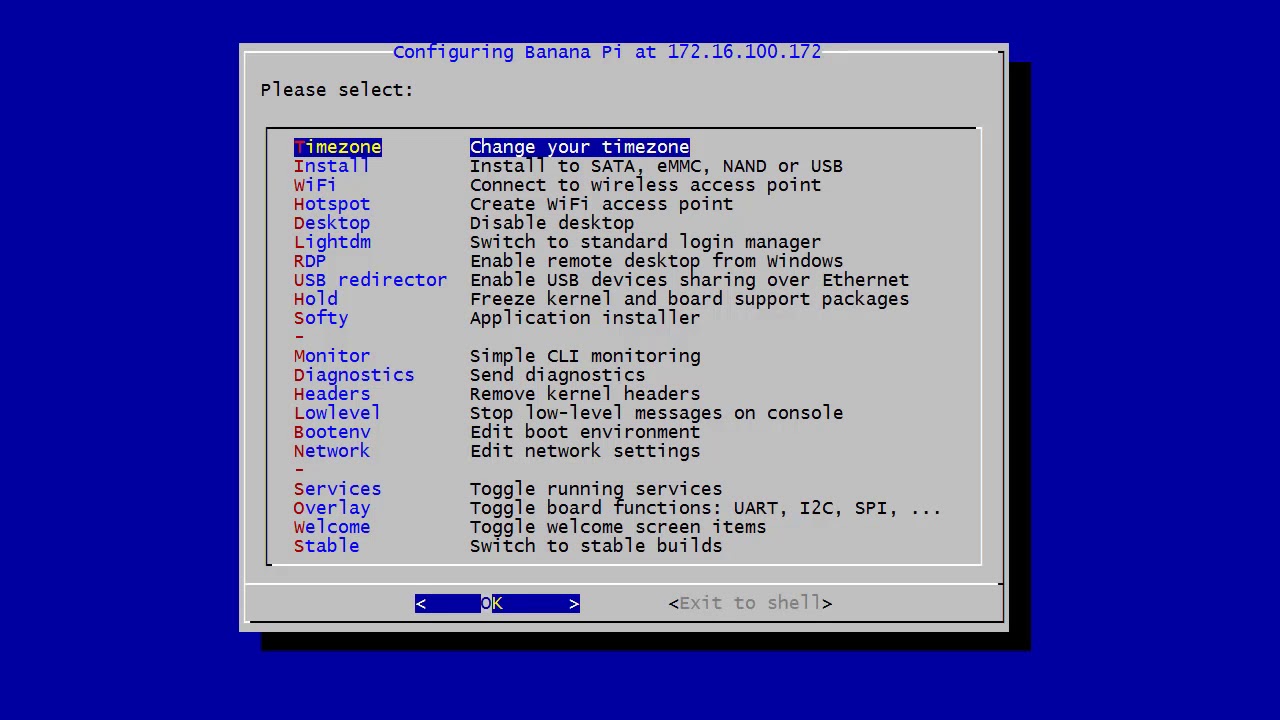Click 'Enable USB devices sharing over Ethernet' text

coord(689,280)
